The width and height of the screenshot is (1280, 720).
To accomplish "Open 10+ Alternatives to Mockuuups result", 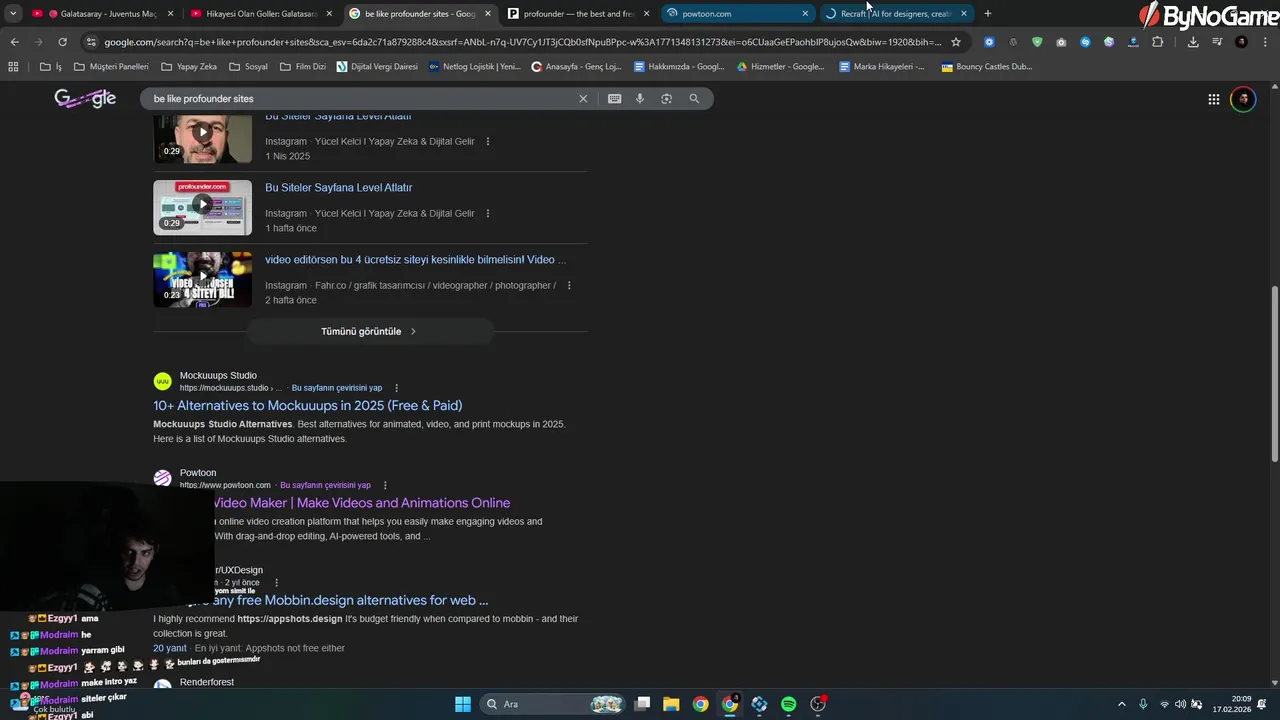I will [307, 405].
